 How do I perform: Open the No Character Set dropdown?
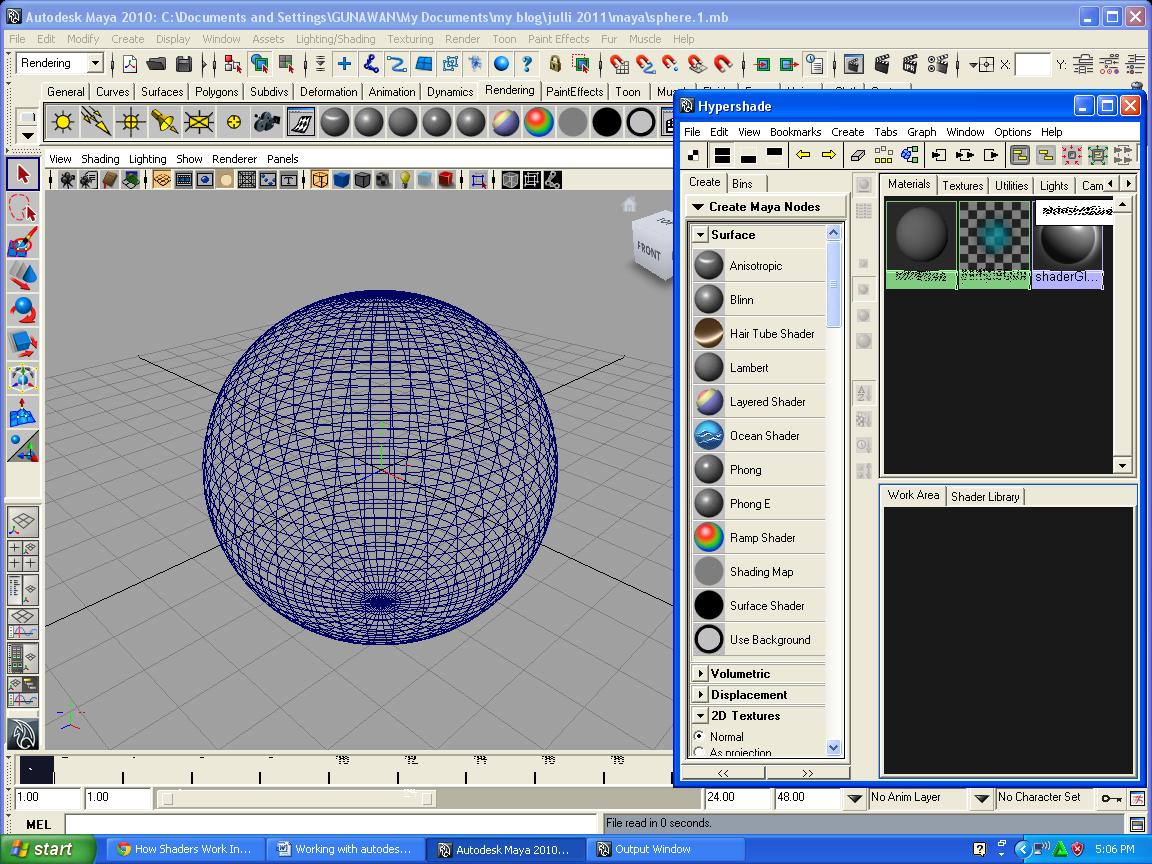982,798
